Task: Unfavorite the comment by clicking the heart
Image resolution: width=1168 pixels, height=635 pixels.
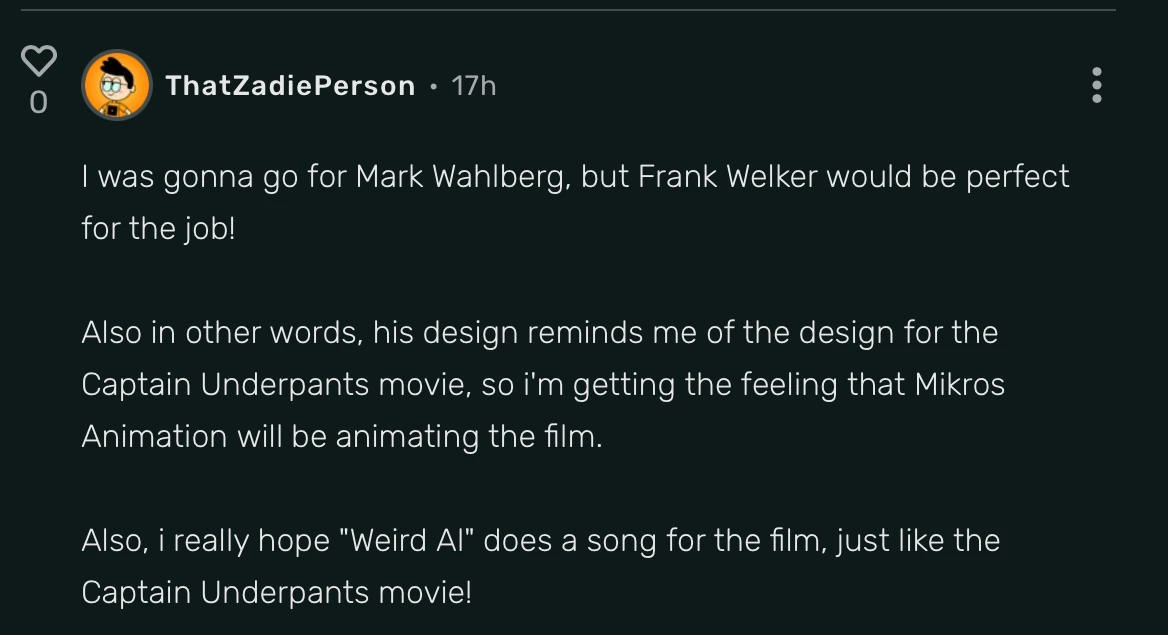Action: 38,60
